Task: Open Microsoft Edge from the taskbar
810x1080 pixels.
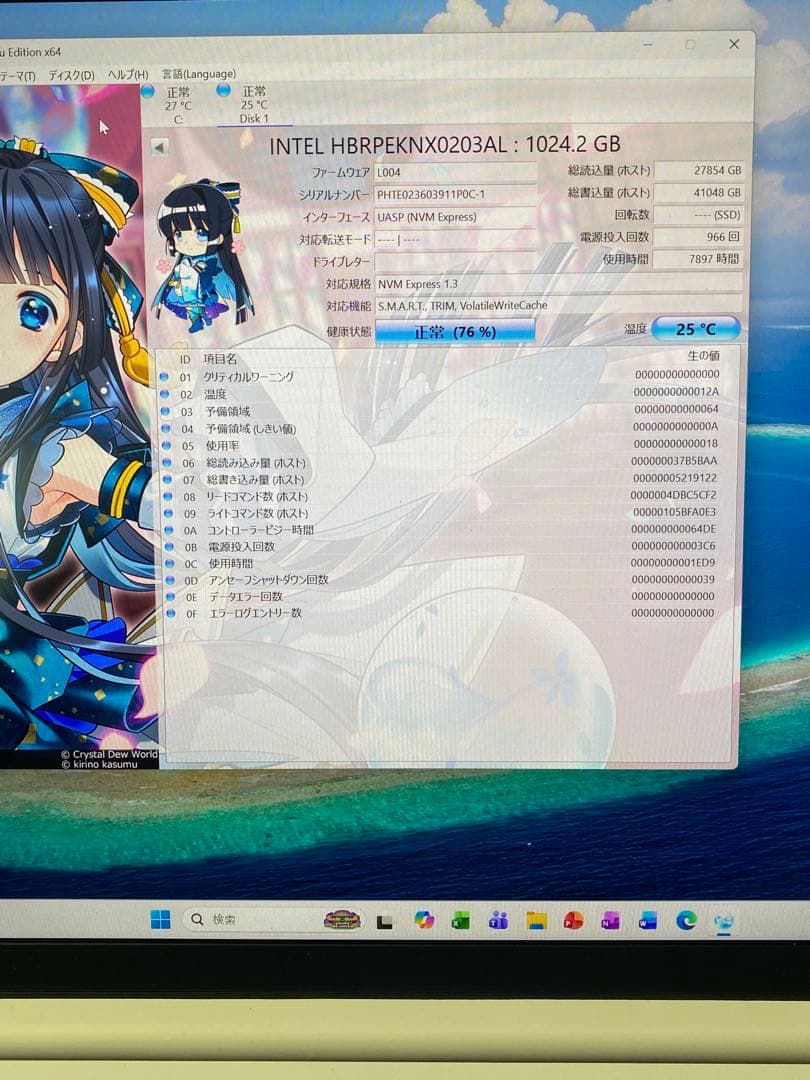Action: [686, 920]
